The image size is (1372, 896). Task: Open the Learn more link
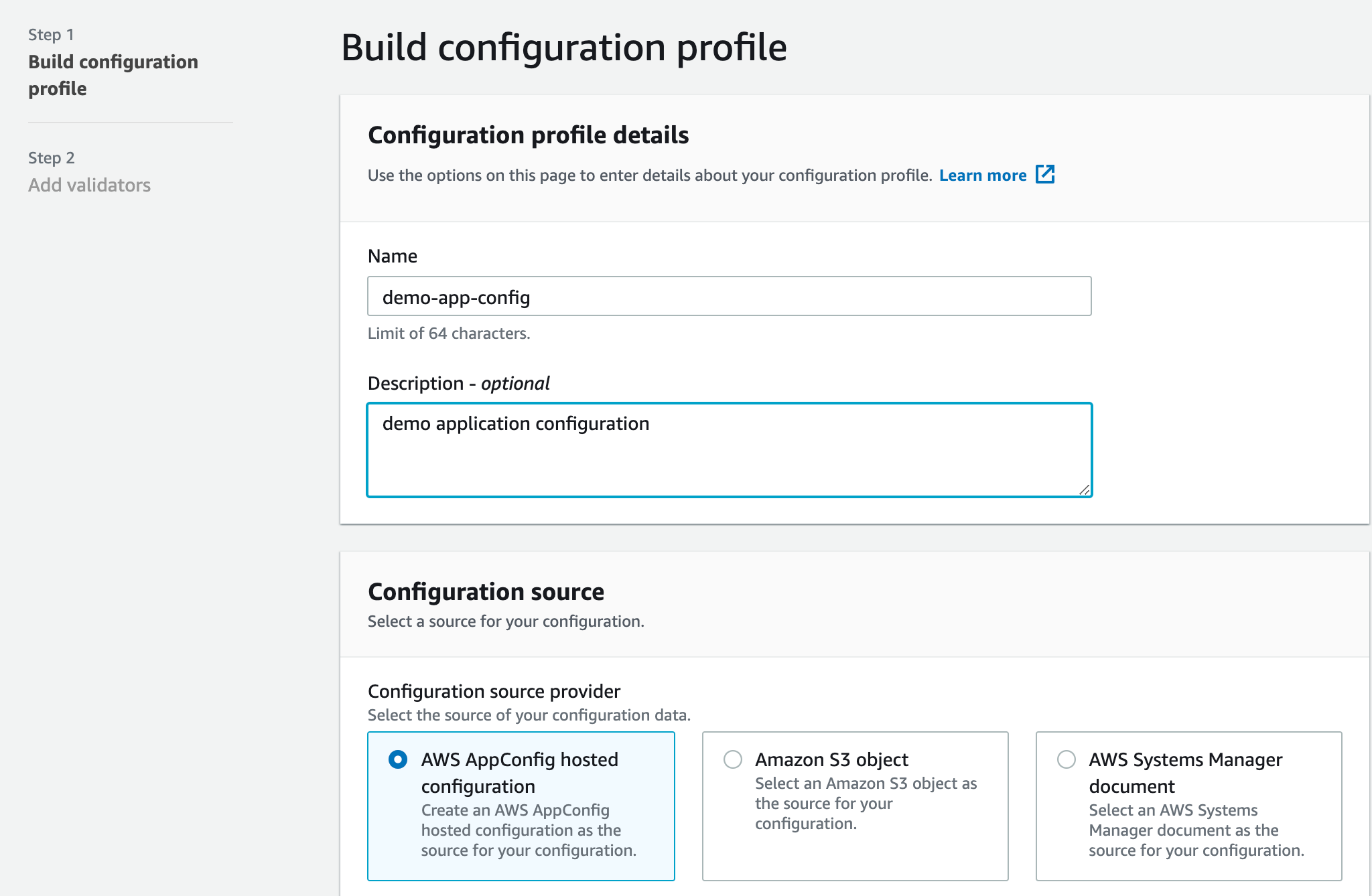click(x=982, y=175)
